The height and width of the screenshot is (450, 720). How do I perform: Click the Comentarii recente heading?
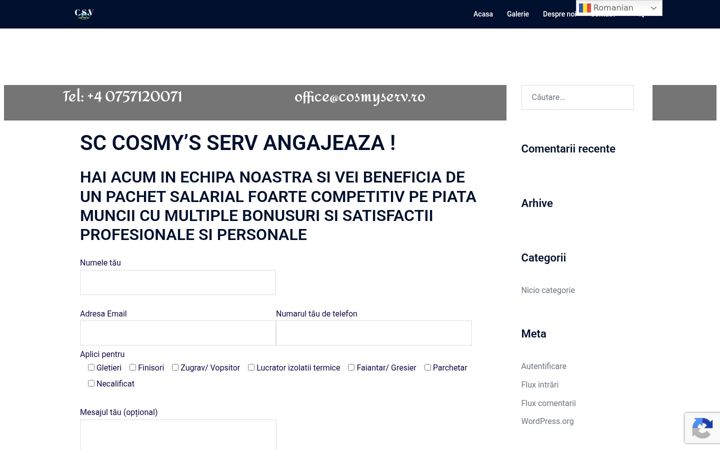click(568, 149)
